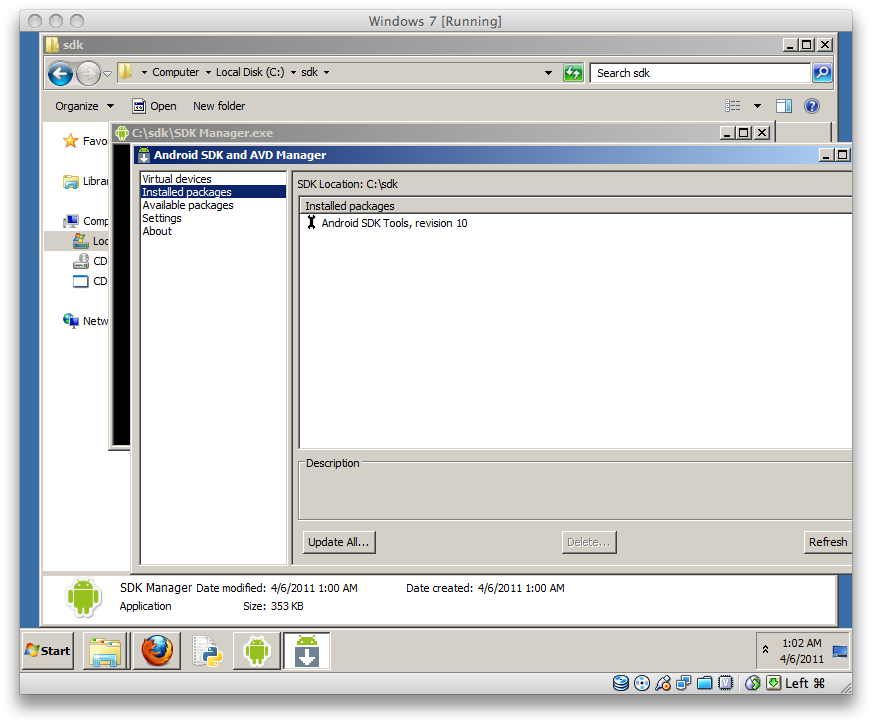Click the VirtualBox network status icon
Screen dimensions: 872x724
[683, 683]
